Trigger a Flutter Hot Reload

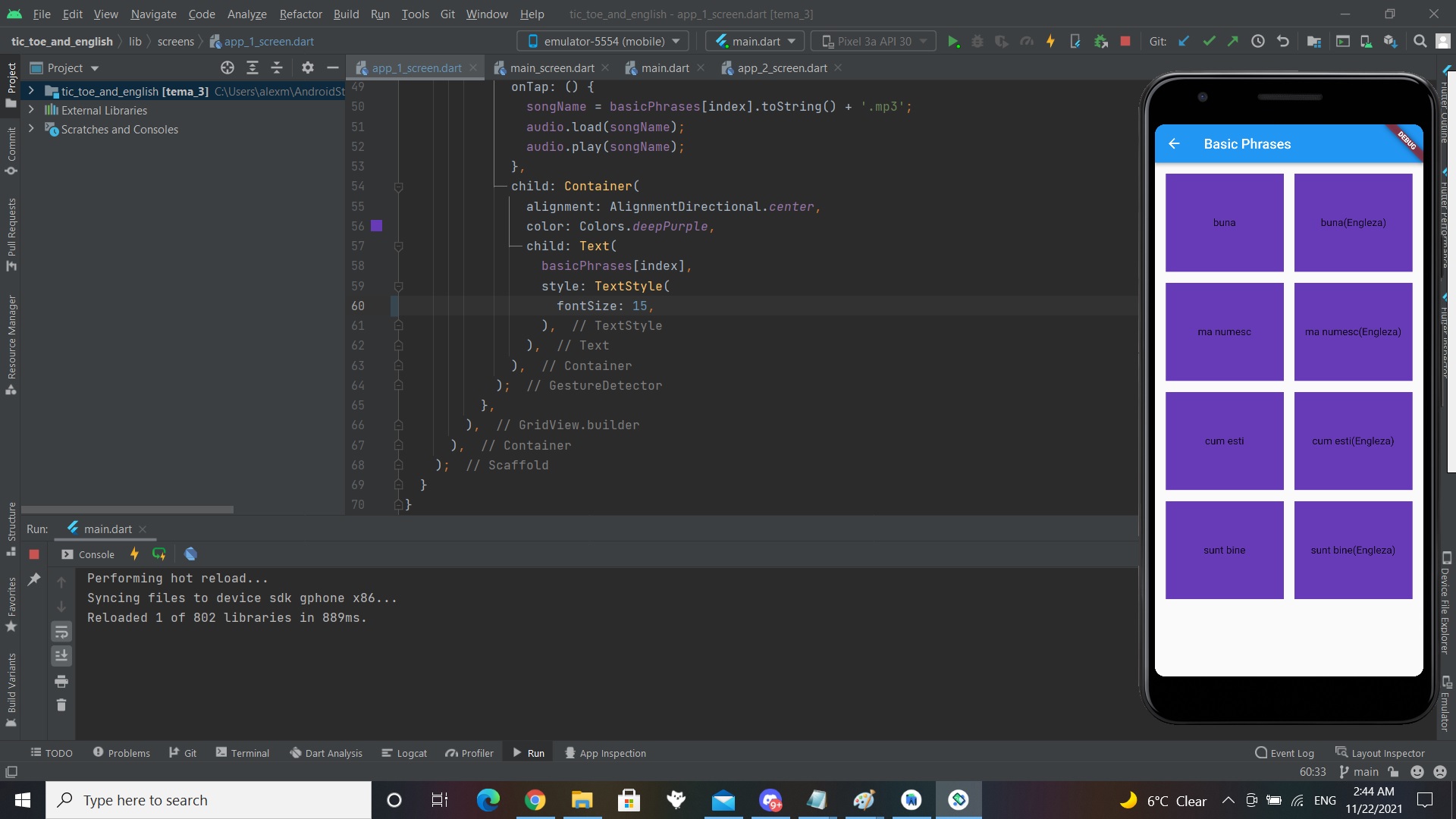pos(1050,41)
